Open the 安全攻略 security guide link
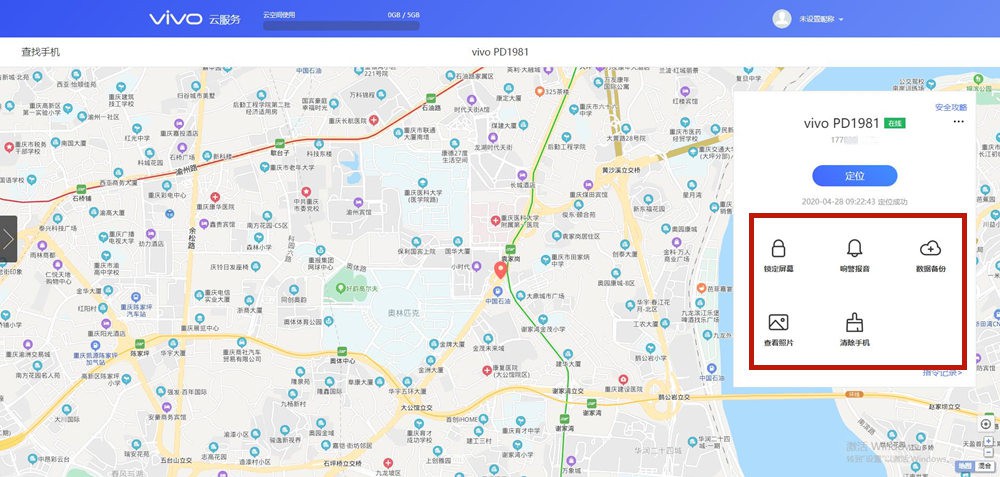1000x477 pixels. [951, 107]
